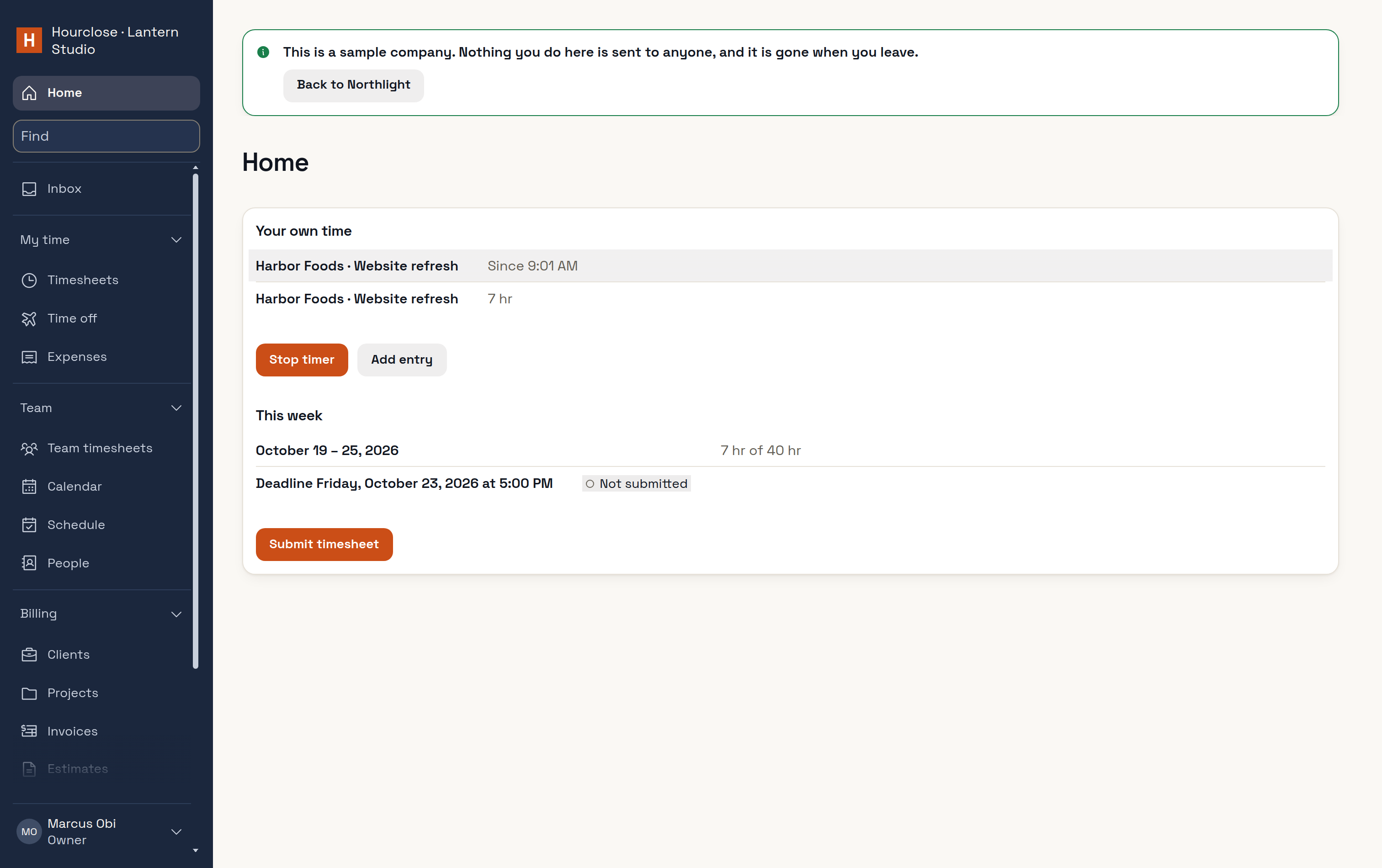Click the Clients briefcase icon
Image resolution: width=1382 pixels, height=868 pixels.
29,655
